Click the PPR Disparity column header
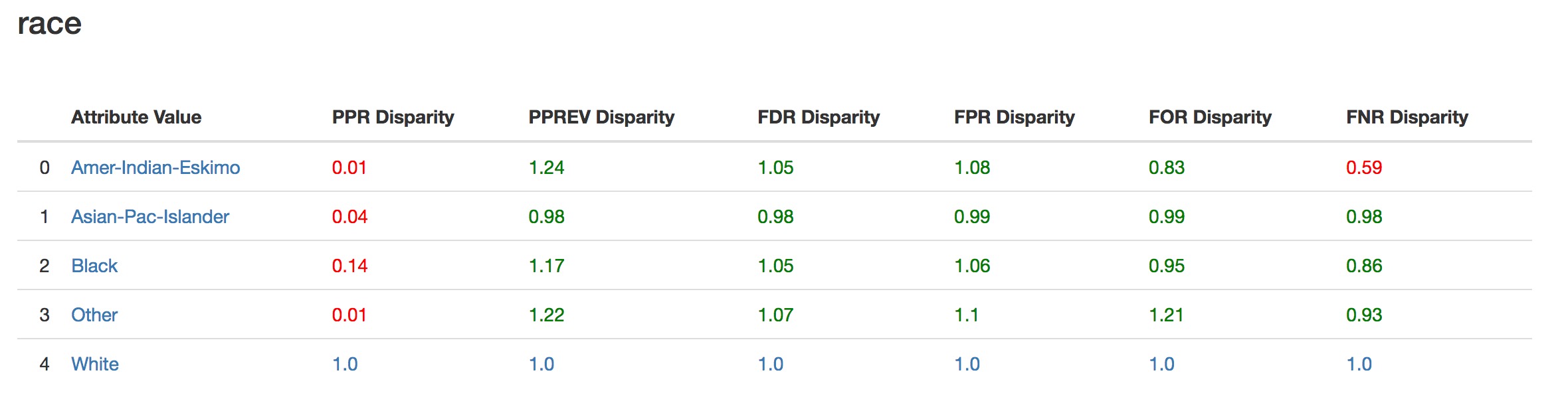 [393, 117]
